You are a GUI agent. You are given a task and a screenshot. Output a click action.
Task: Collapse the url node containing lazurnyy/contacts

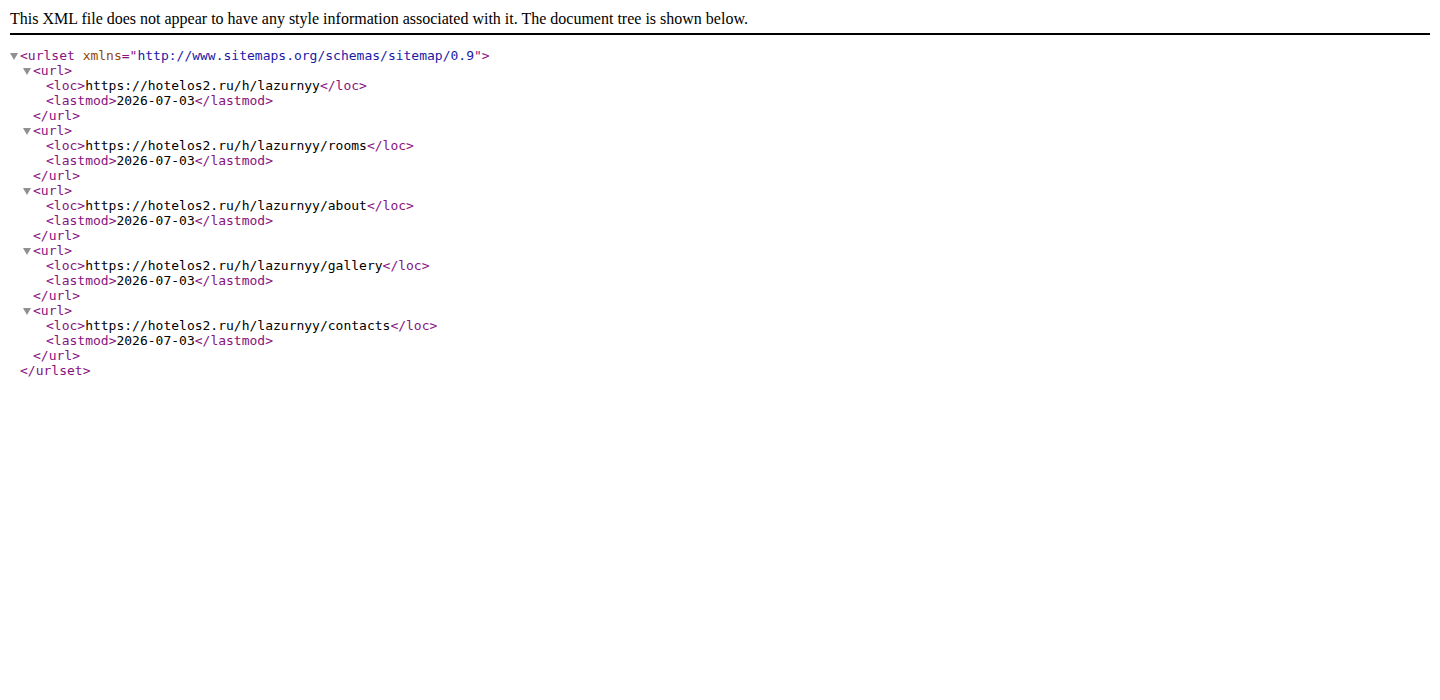coord(27,311)
